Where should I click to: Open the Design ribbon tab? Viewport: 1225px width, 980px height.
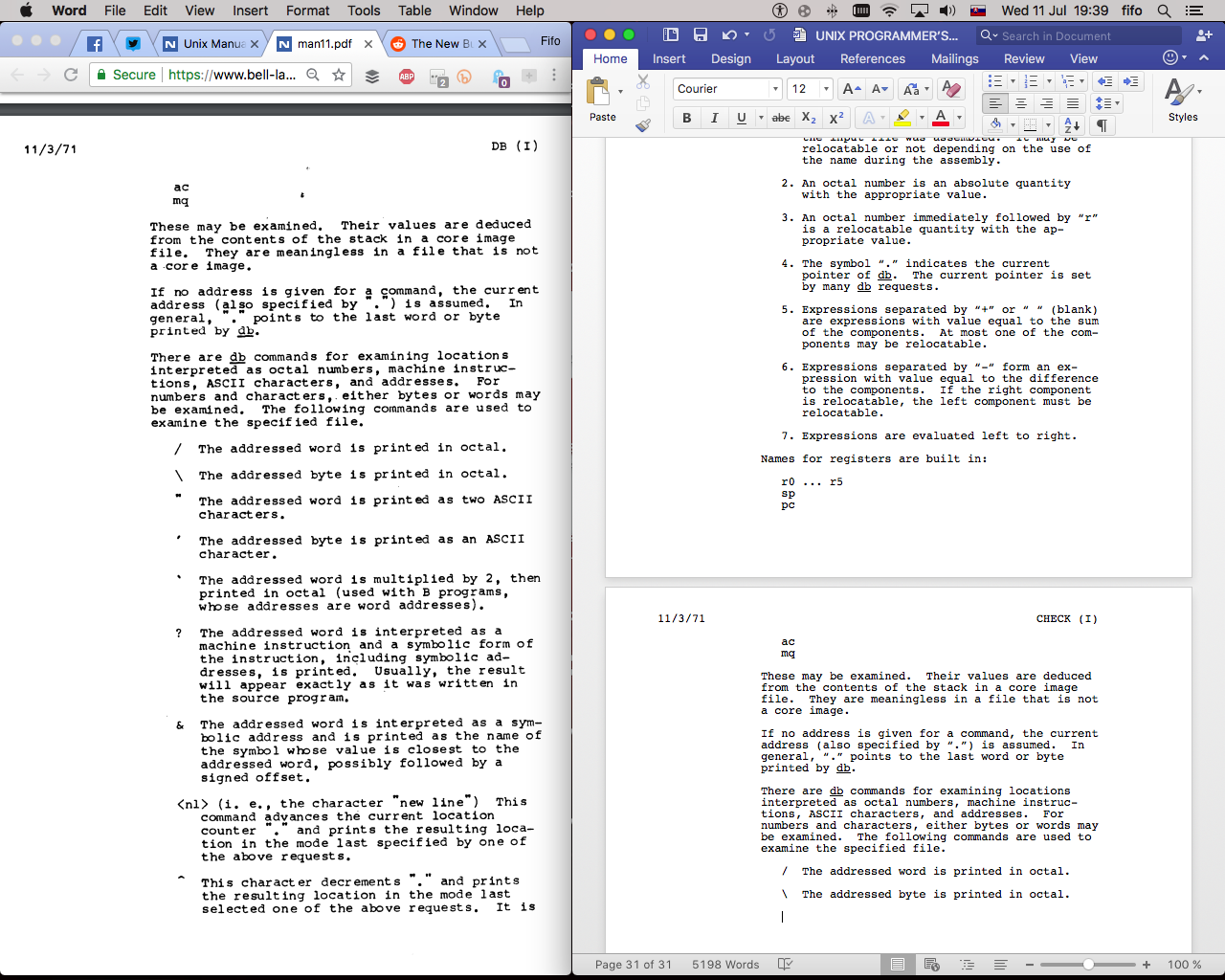point(731,58)
